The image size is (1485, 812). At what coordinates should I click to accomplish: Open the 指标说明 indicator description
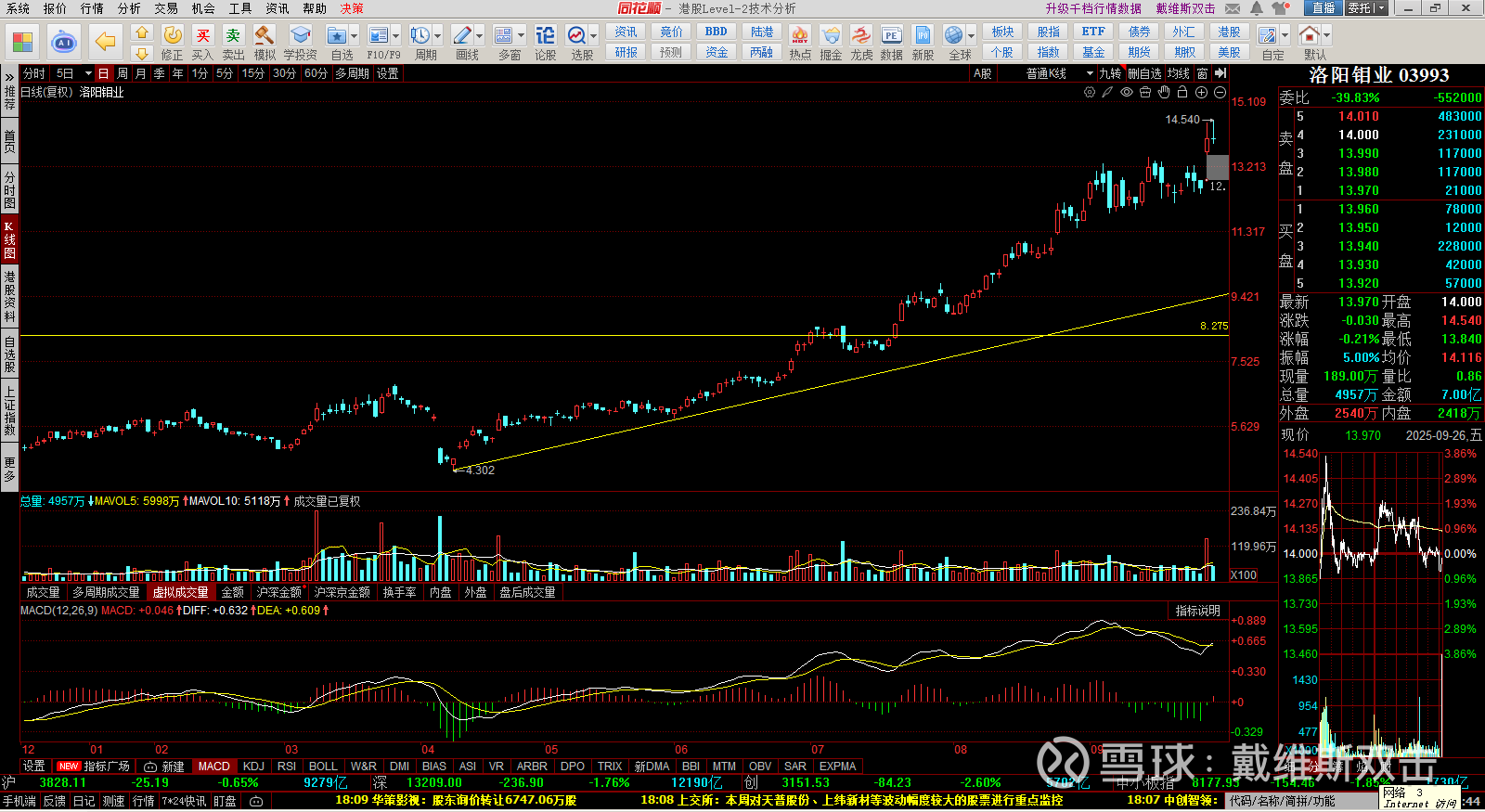pyautogui.click(x=1198, y=611)
